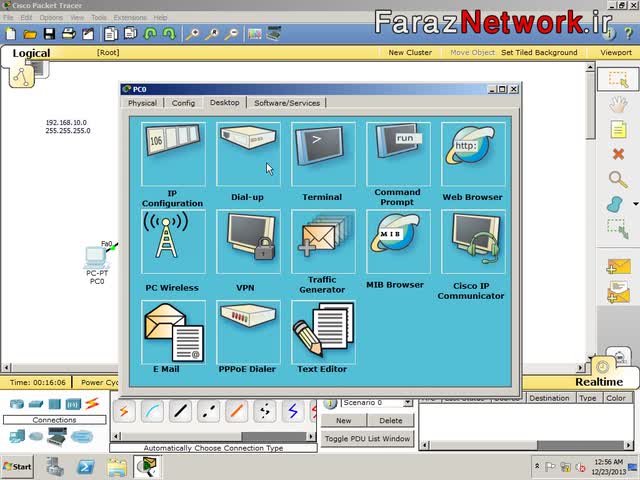Open the File menu
The width and height of the screenshot is (640, 480).
8,18
